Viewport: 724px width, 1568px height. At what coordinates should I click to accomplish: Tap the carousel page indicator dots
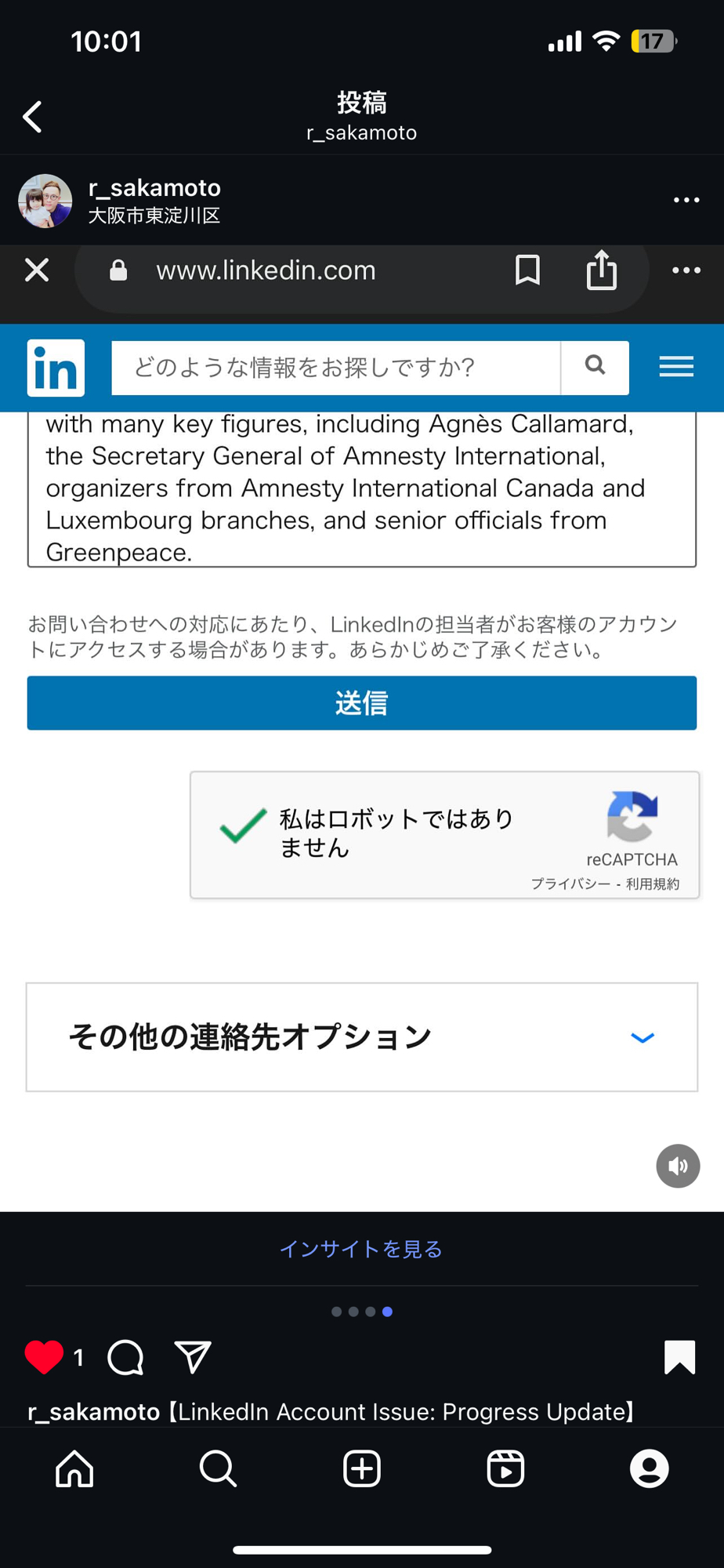click(362, 1312)
